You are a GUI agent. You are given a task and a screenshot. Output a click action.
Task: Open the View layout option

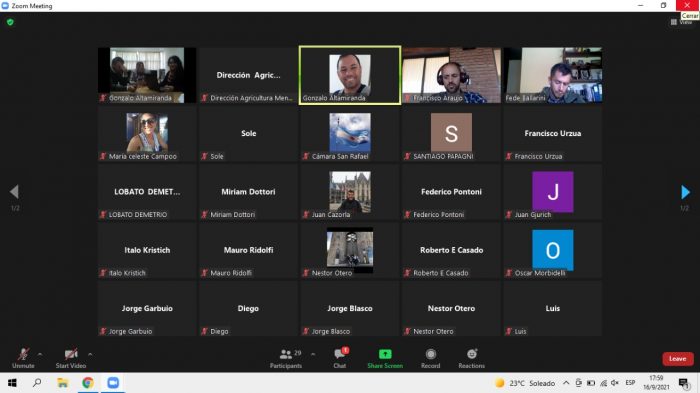tap(681, 22)
